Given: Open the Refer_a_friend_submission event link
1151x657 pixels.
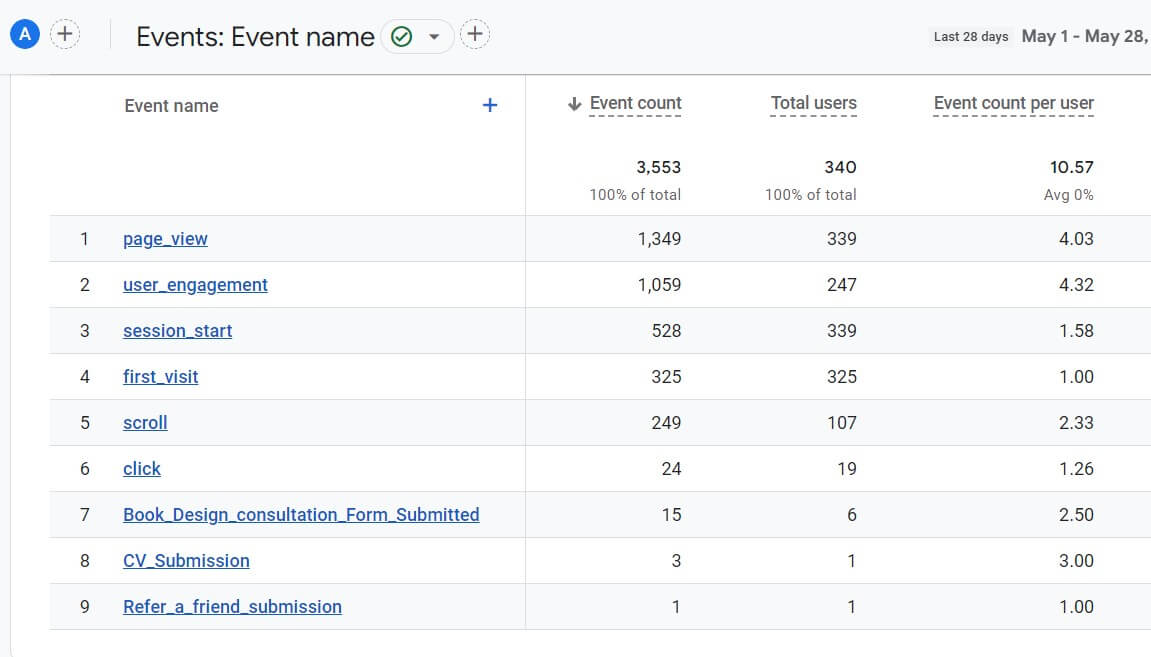Looking at the screenshot, I should click(x=232, y=607).
